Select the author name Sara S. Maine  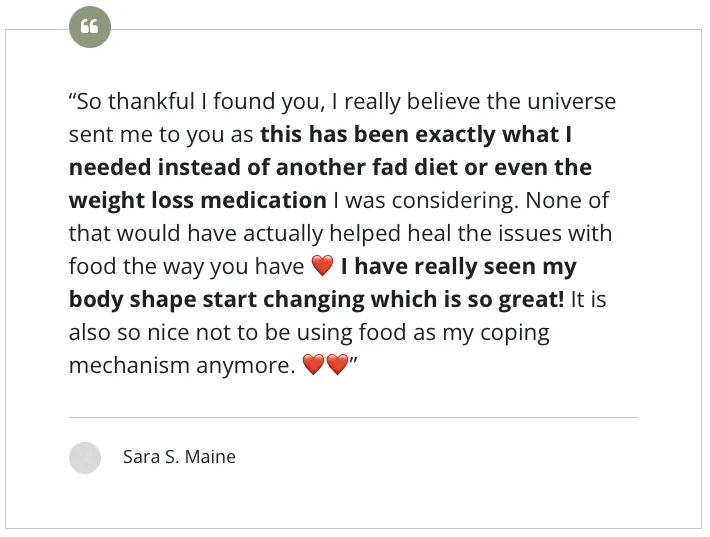(179, 457)
